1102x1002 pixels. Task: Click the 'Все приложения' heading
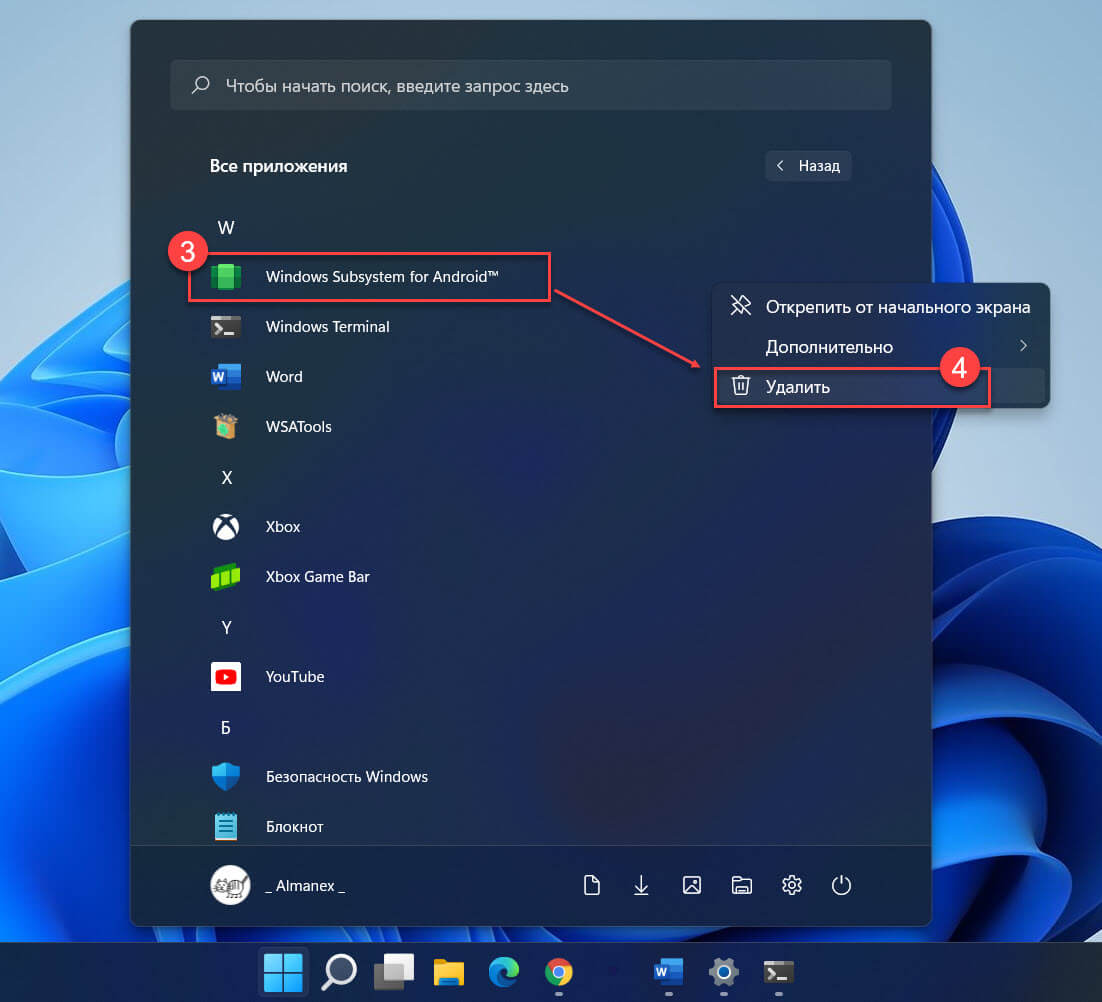pos(278,167)
